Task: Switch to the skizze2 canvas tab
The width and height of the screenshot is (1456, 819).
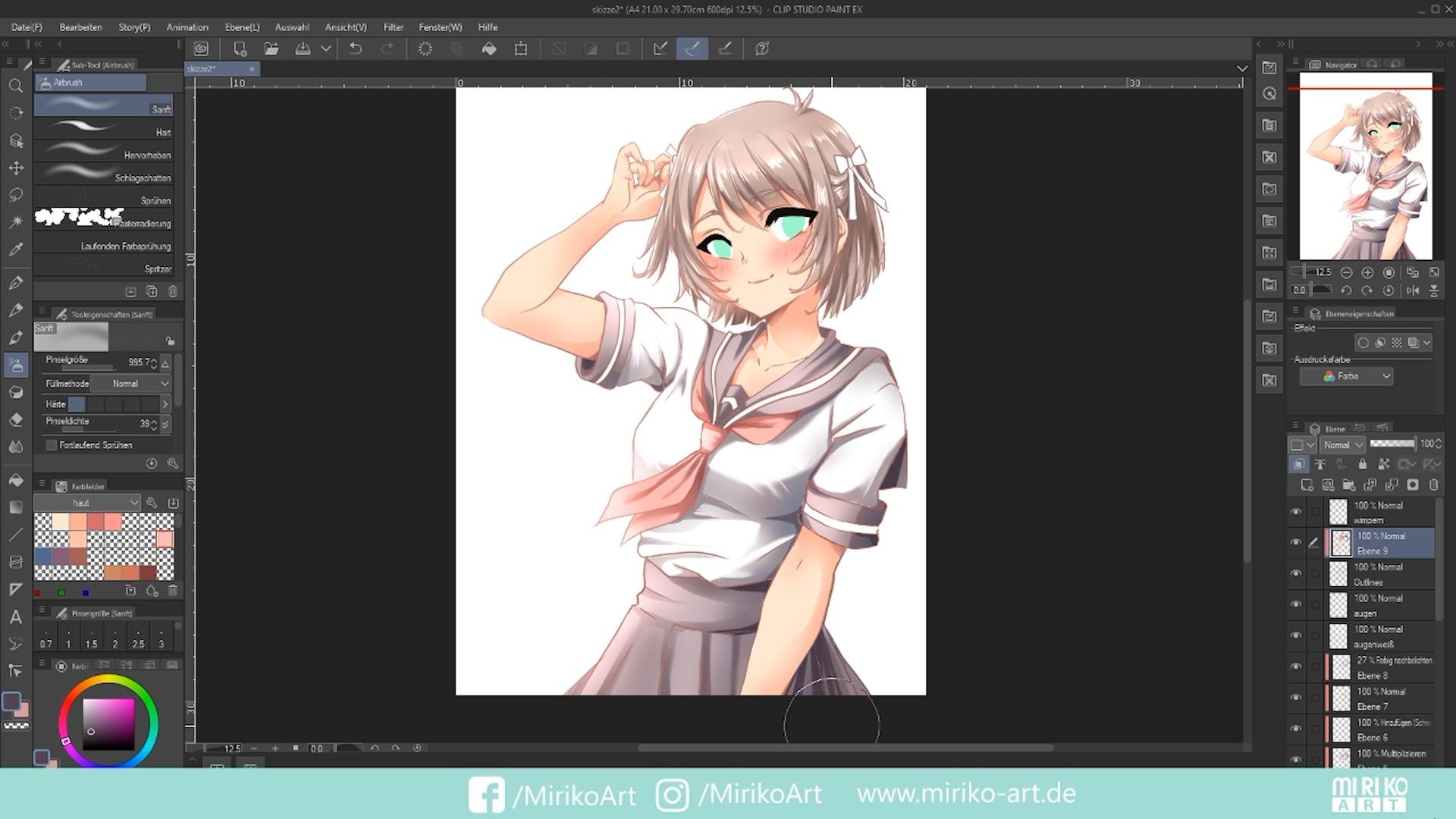Action: (x=221, y=68)
